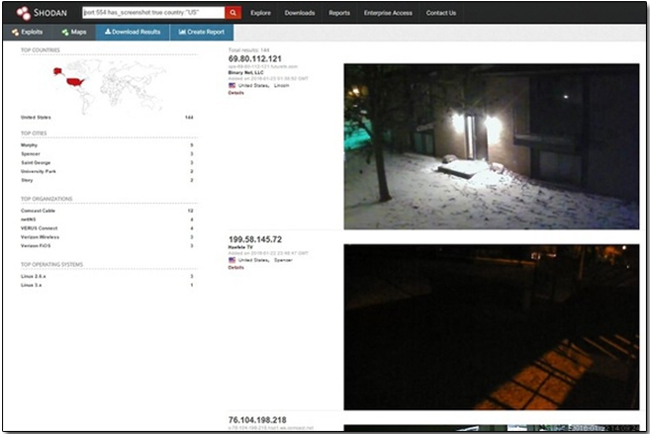Filter by Spencer in Top Cities

(30, 154)
